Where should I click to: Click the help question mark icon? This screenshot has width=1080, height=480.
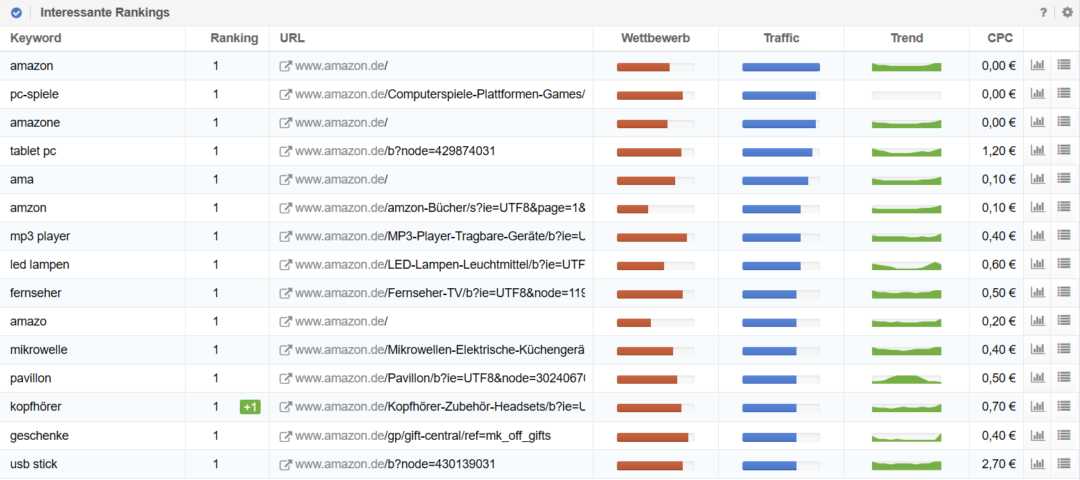coord(1043,12)
